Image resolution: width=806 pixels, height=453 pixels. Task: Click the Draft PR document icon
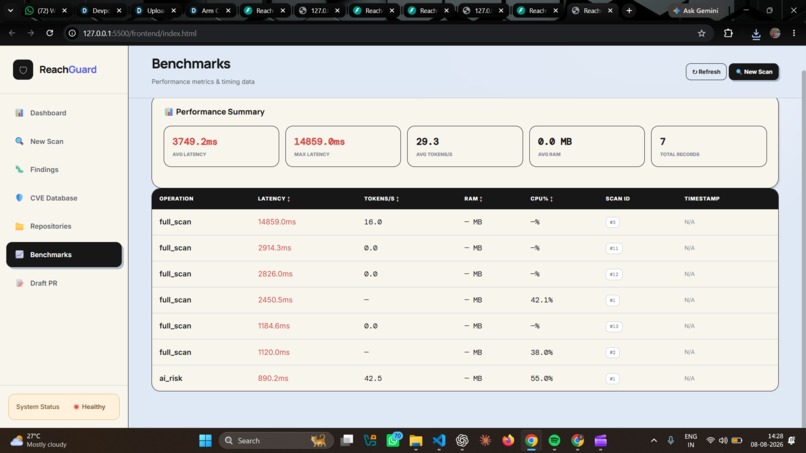point(20,283)
